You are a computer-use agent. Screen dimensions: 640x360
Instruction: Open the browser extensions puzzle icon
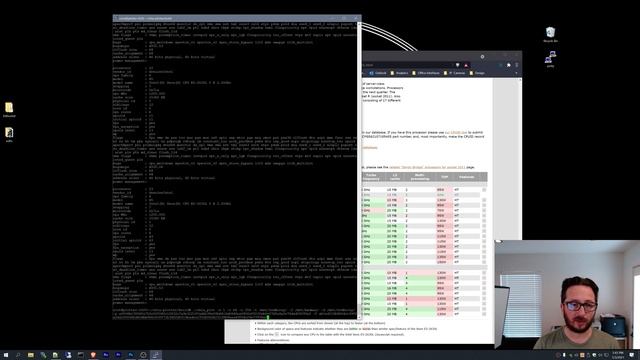(509, 65)
